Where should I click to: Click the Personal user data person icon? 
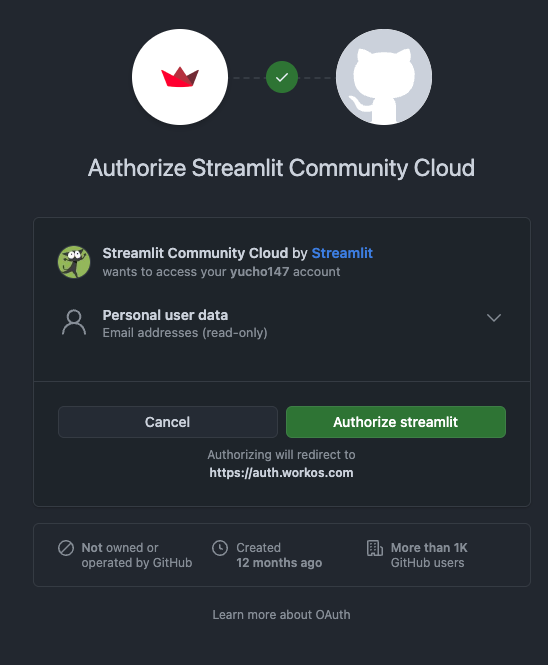74,323
